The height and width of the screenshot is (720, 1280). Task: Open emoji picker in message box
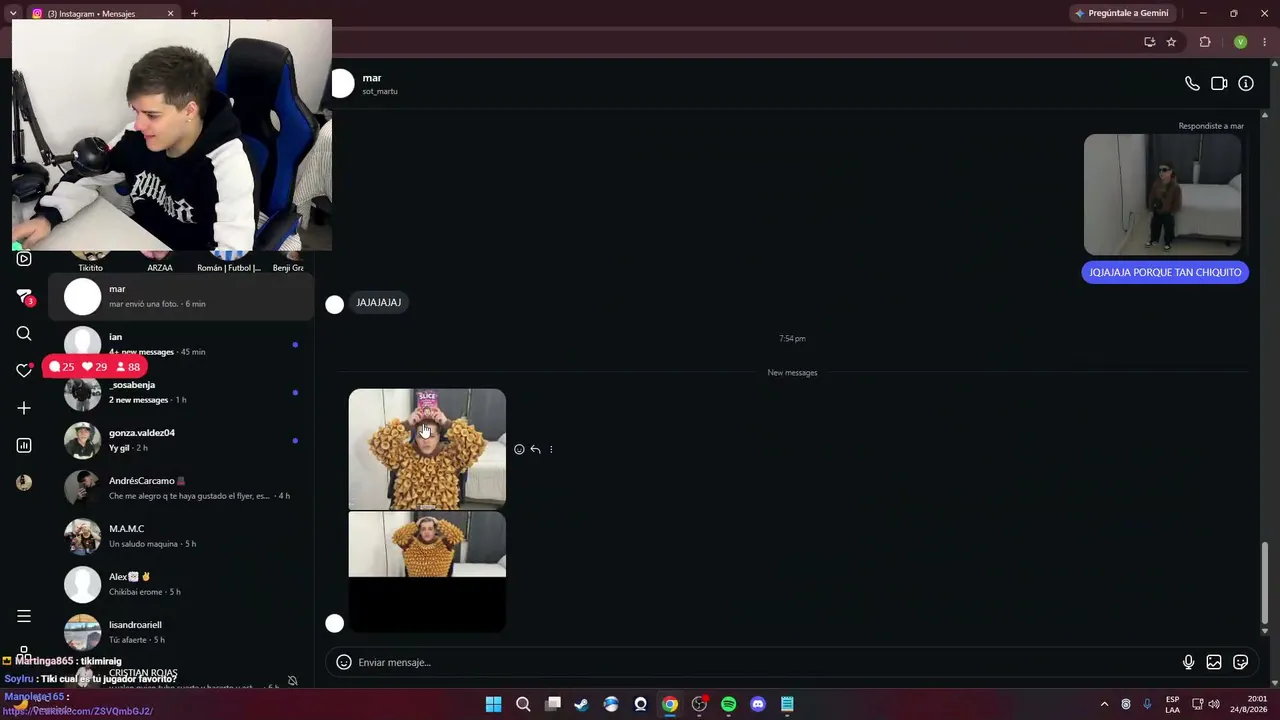click(344, 662)
